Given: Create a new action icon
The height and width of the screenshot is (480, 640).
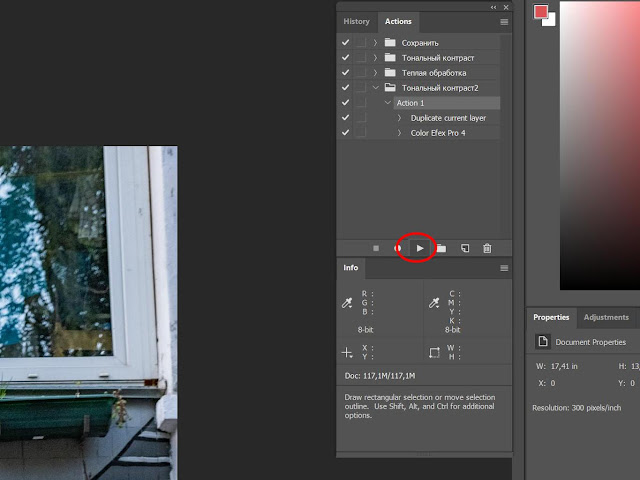Looking at the screenshot, I should tap(465, 248).
